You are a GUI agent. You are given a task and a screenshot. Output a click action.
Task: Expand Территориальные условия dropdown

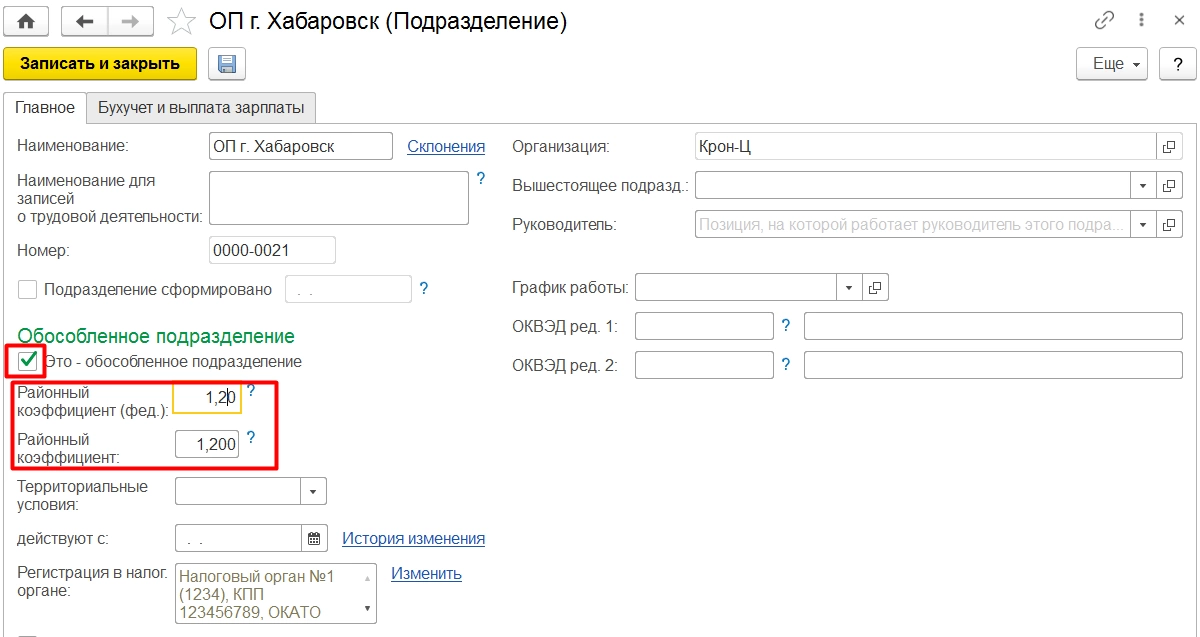coord(314,492)
